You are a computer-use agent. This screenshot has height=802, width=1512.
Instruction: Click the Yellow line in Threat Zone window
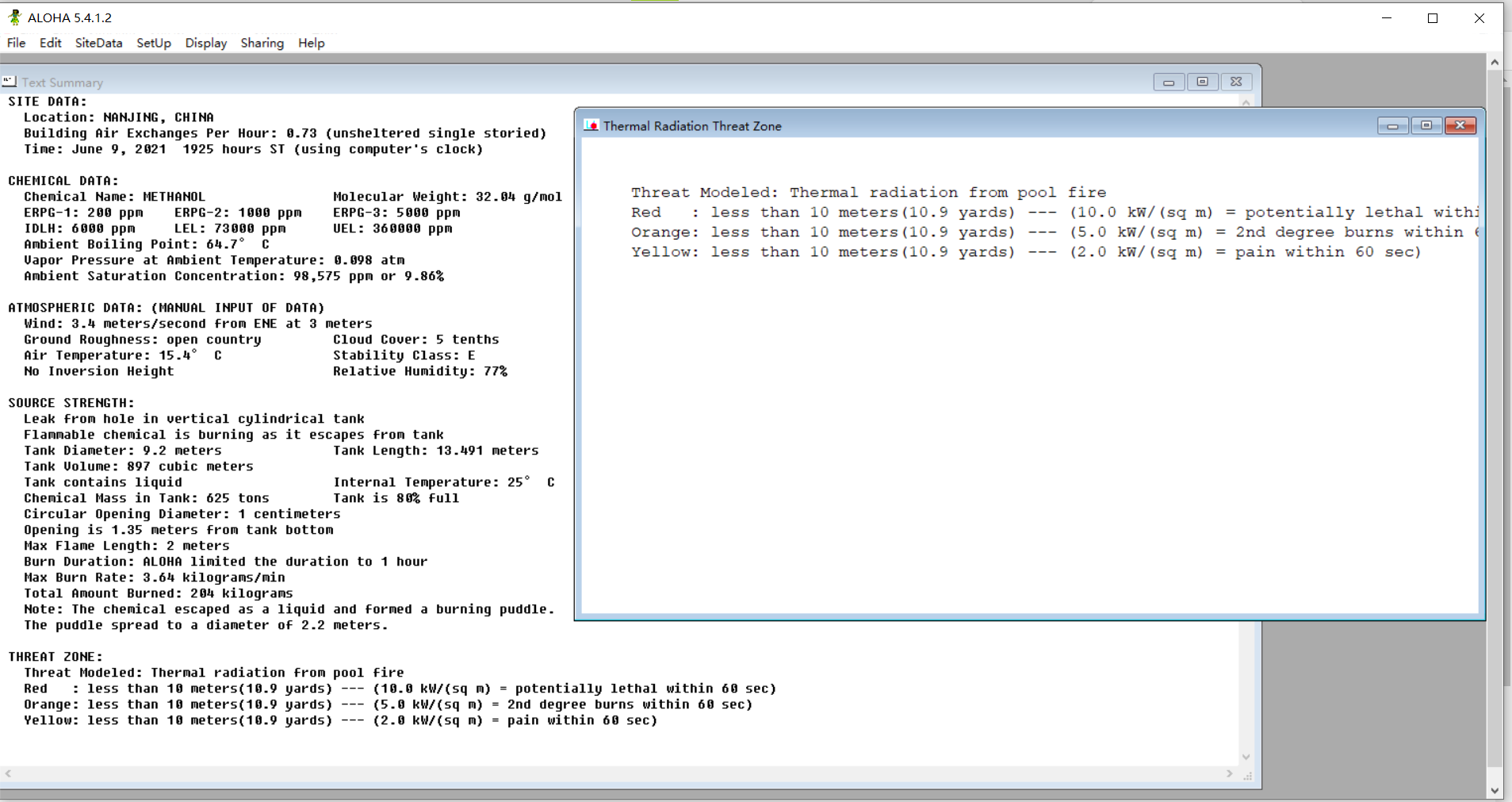(x=1026, y=252)
